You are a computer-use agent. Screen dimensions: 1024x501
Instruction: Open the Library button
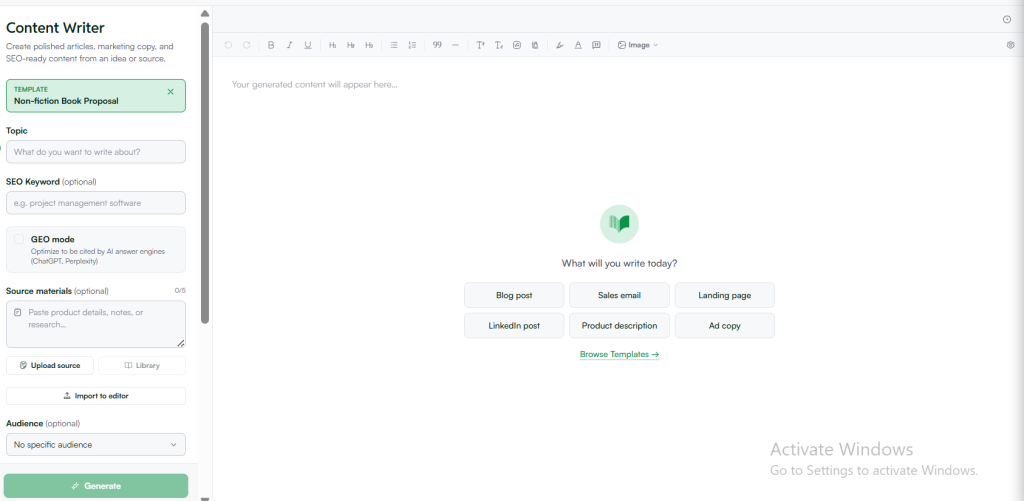tap(142, 365)
